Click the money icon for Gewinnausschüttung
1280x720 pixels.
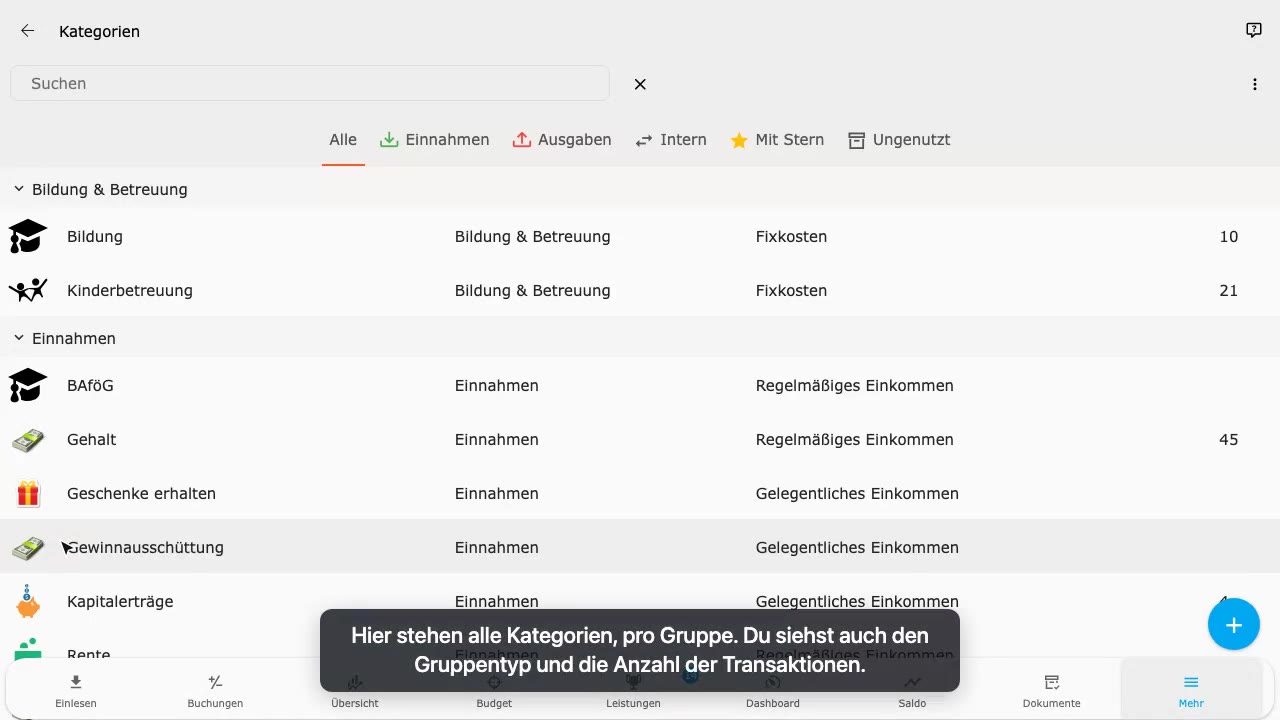tap(28, 548)
